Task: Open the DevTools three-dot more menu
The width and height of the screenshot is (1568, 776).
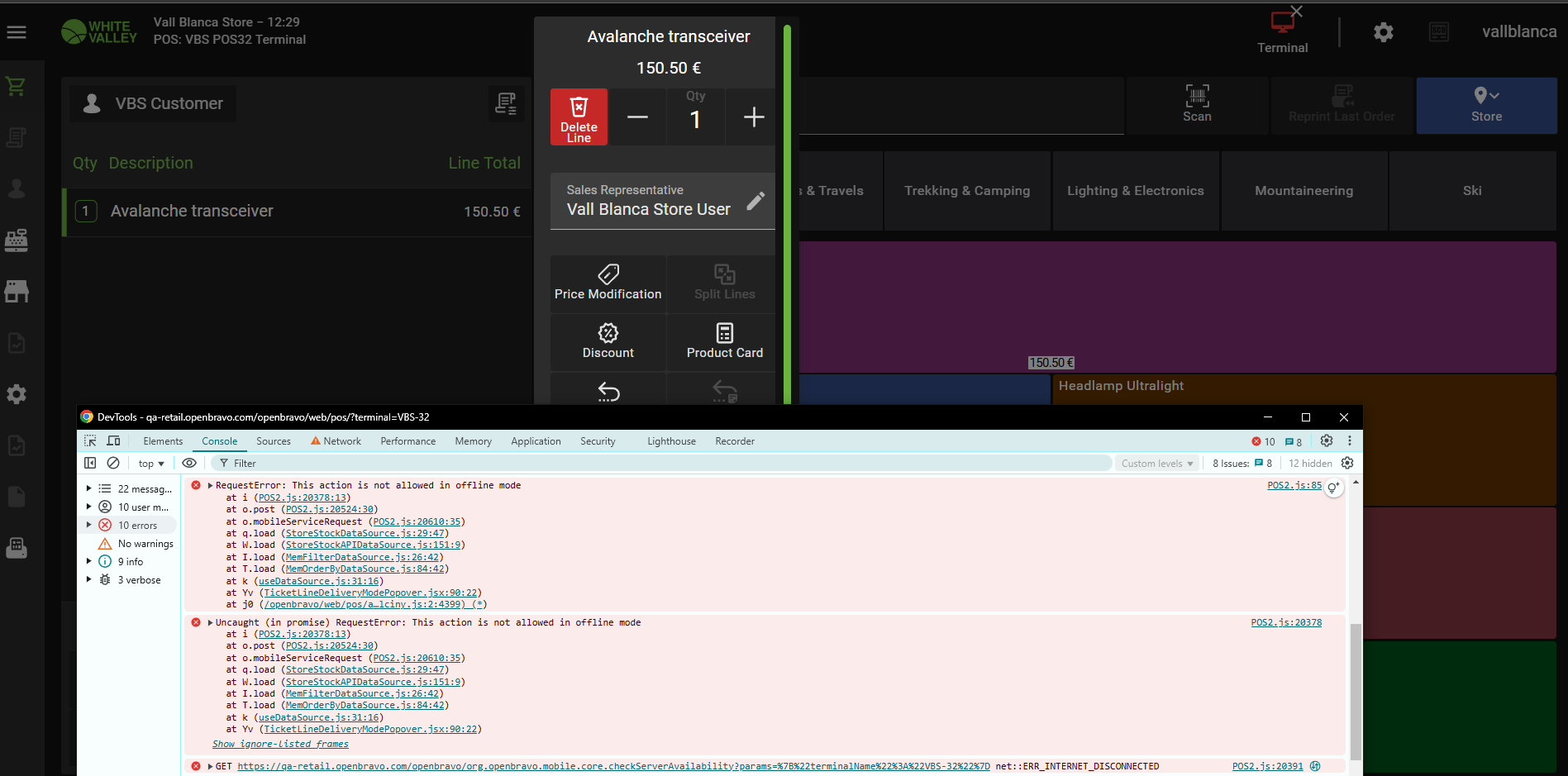Action: pos(1350,441)
